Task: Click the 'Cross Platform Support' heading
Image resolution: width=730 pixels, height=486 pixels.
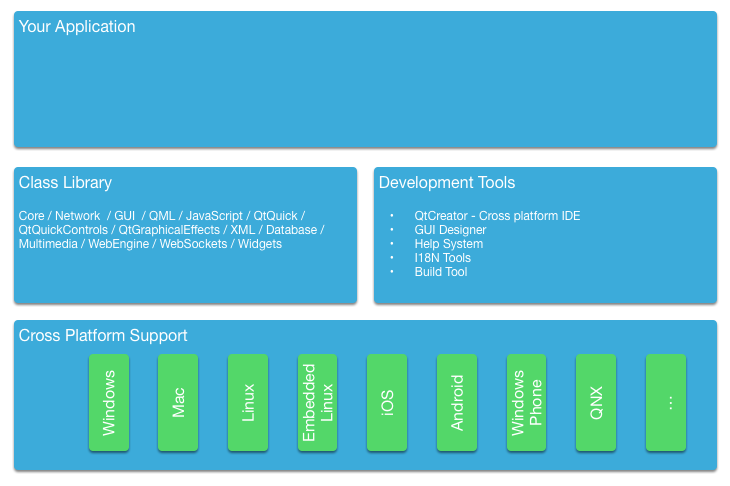Action: [x=103, y=336]
